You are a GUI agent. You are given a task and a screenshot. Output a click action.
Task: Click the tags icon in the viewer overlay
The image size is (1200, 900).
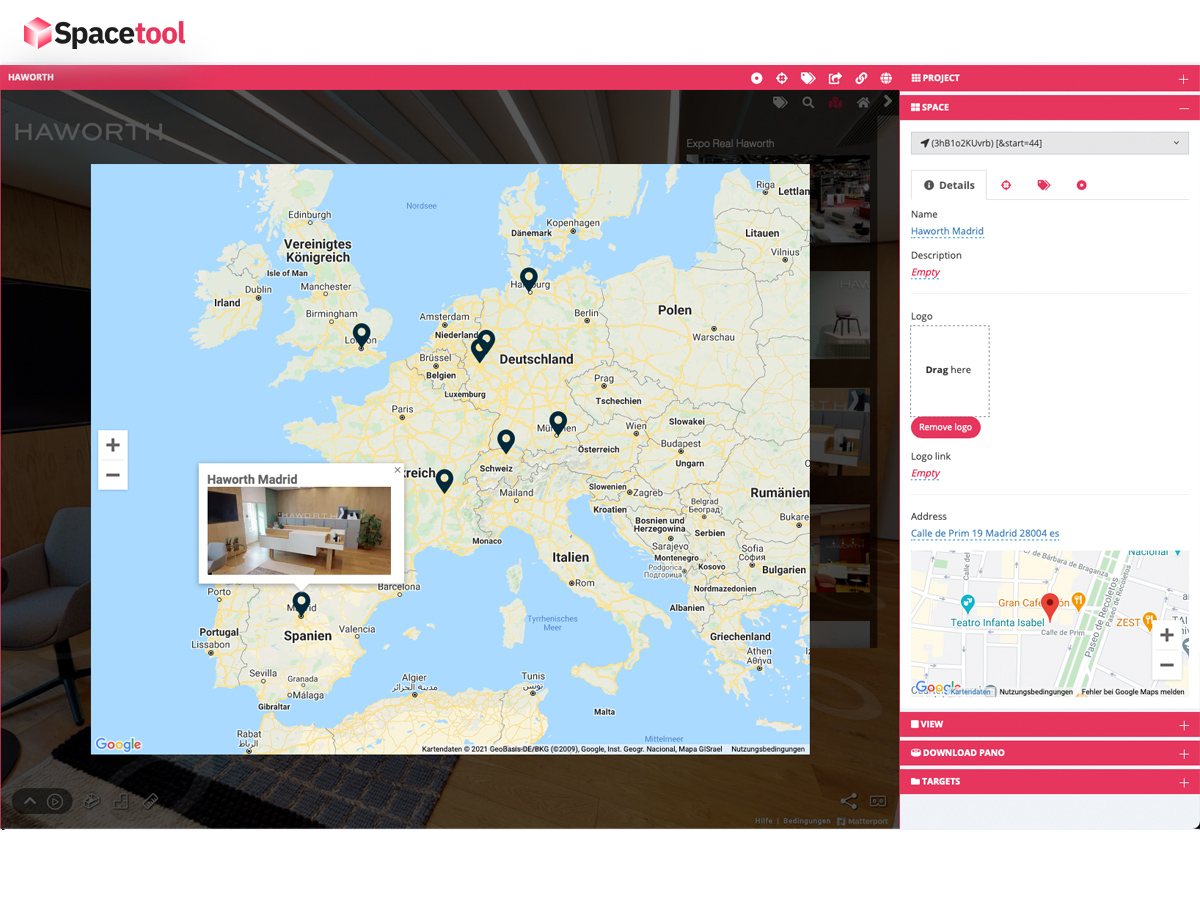[780, 102]
